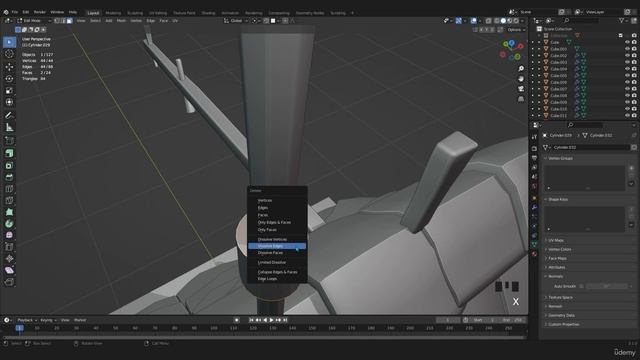This screenshot has height=360, width=640.
Task: Select the Knife tool
Action: 9,200
